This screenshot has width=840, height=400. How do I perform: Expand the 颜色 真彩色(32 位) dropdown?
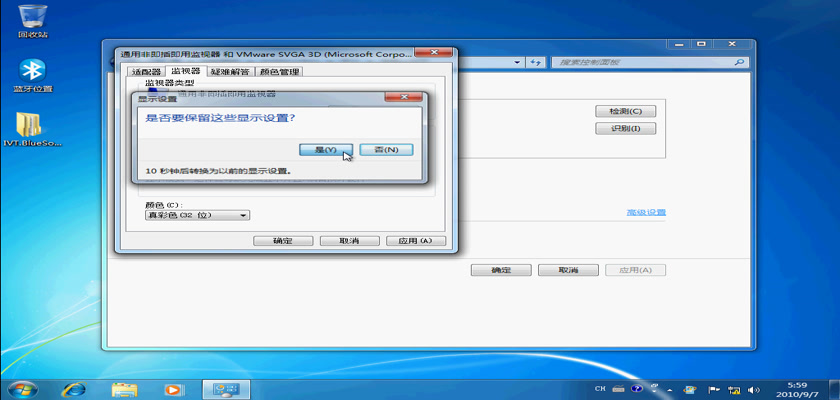pyautogui.click(x=197, y=215)
